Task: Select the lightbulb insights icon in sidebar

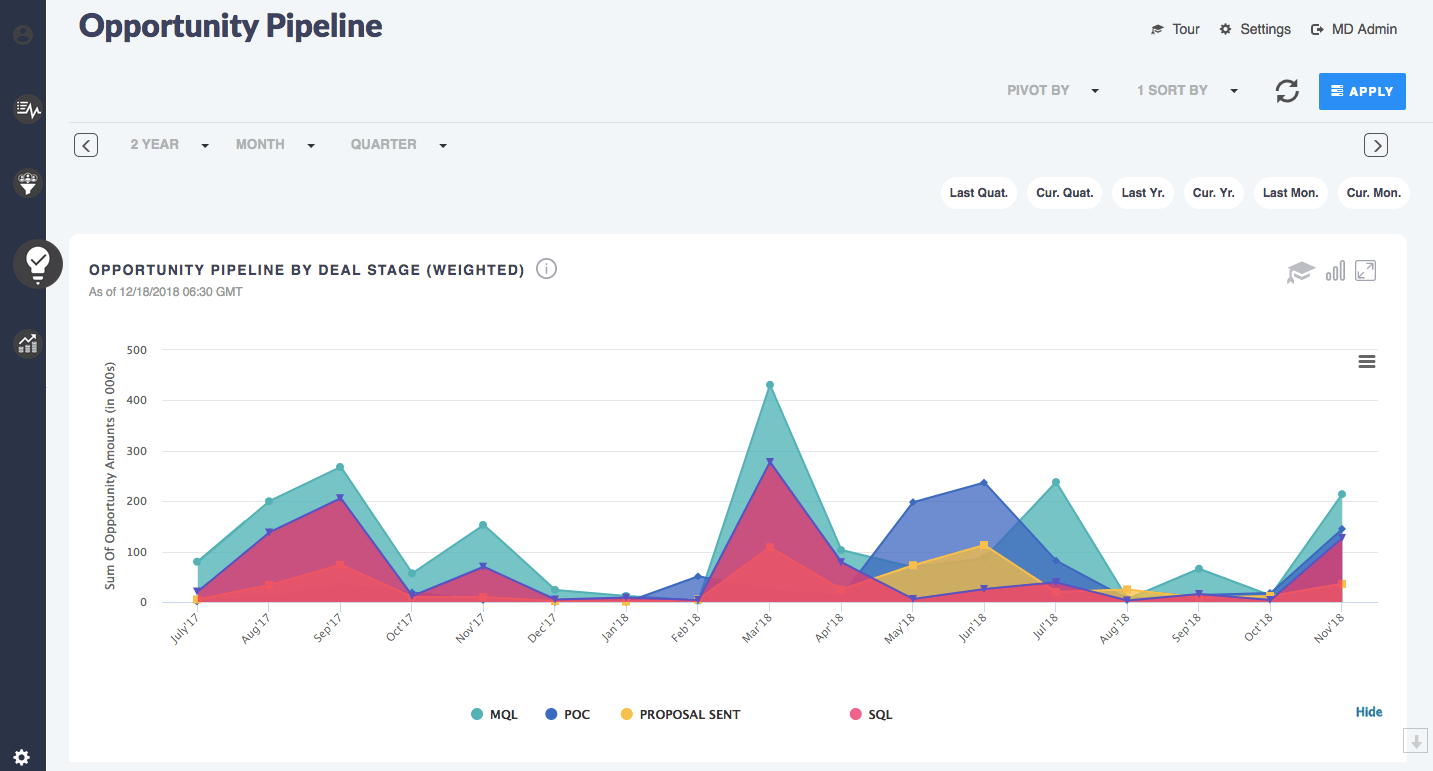Action: [x=37, y=264]
